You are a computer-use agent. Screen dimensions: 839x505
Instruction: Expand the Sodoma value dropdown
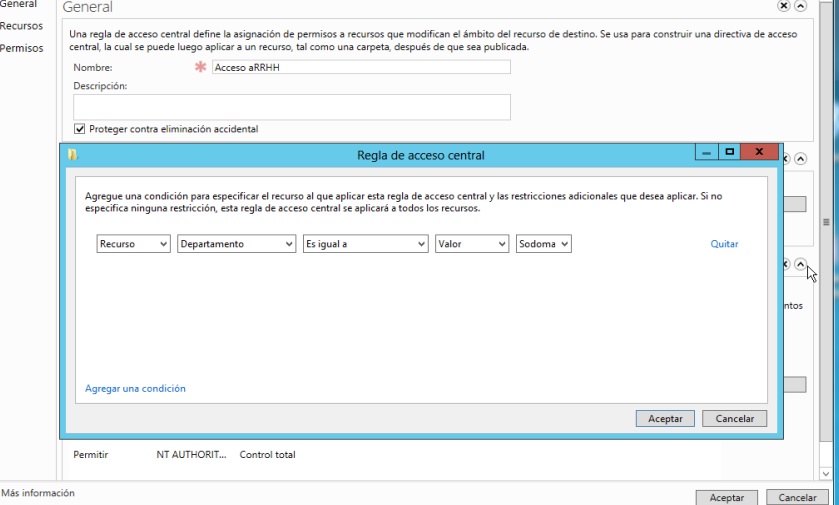point(544,244)
